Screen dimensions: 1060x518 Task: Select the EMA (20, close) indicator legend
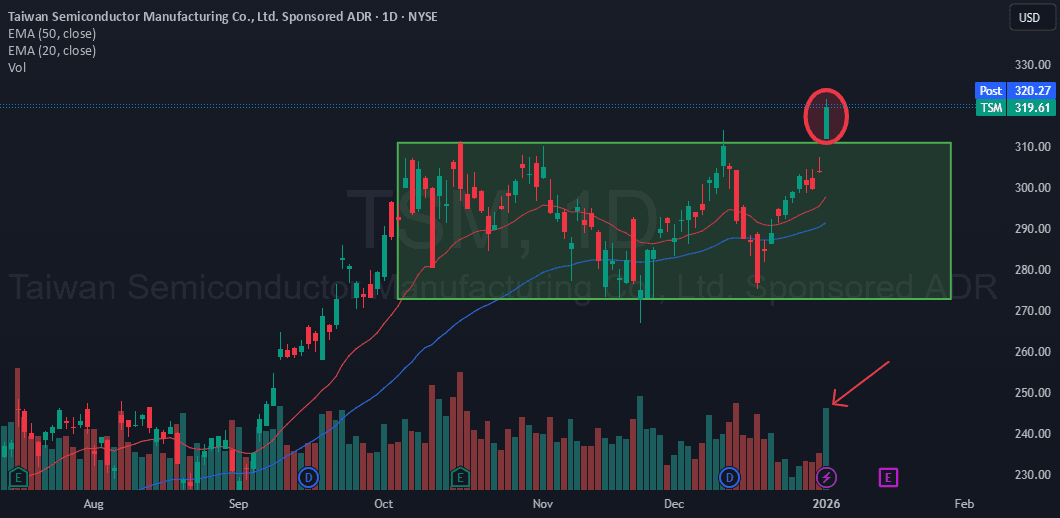tap(51, 51)
